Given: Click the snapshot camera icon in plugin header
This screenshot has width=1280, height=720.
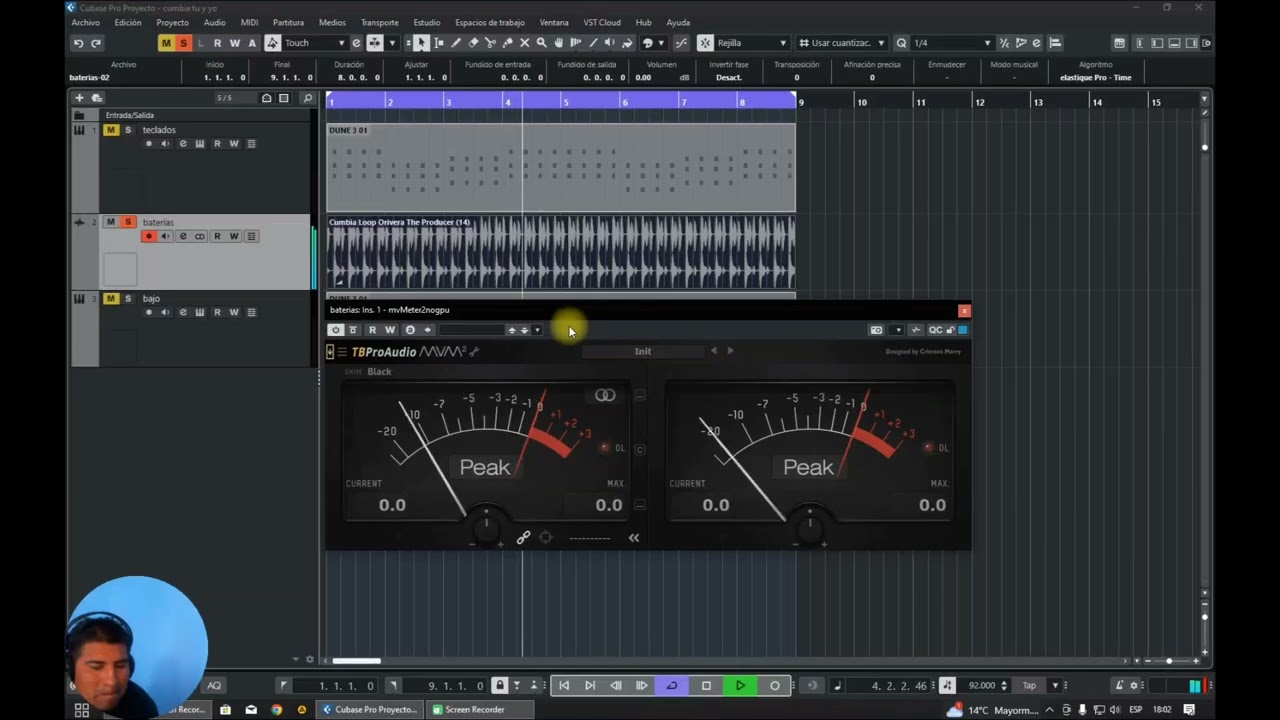Looking at the screenshot, I should click(877, 330).
